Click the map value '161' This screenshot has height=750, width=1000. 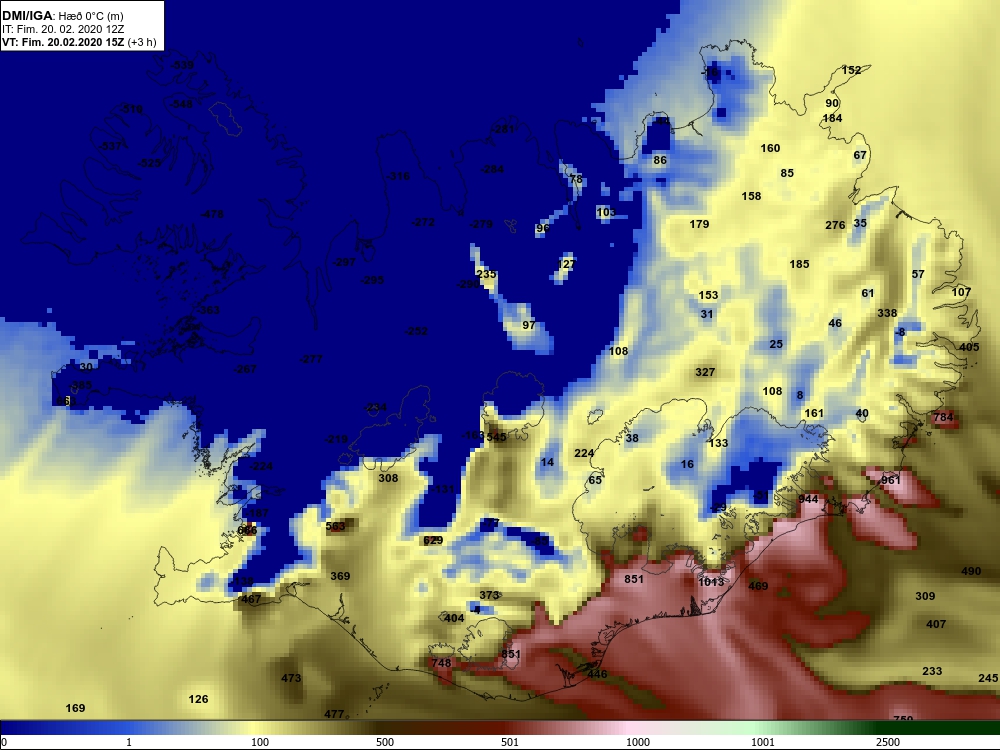pos(814,413)
